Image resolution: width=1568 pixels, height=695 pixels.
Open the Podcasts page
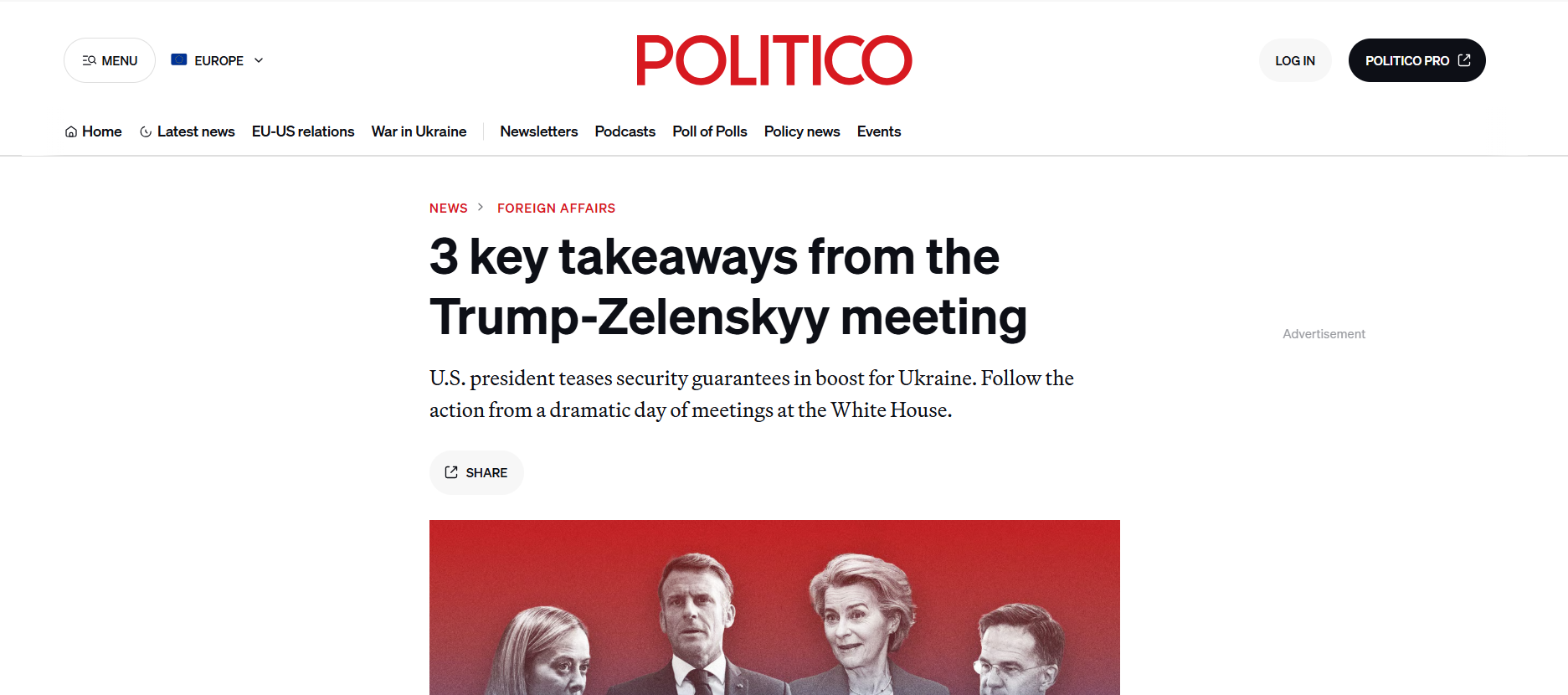pos(625,131)
